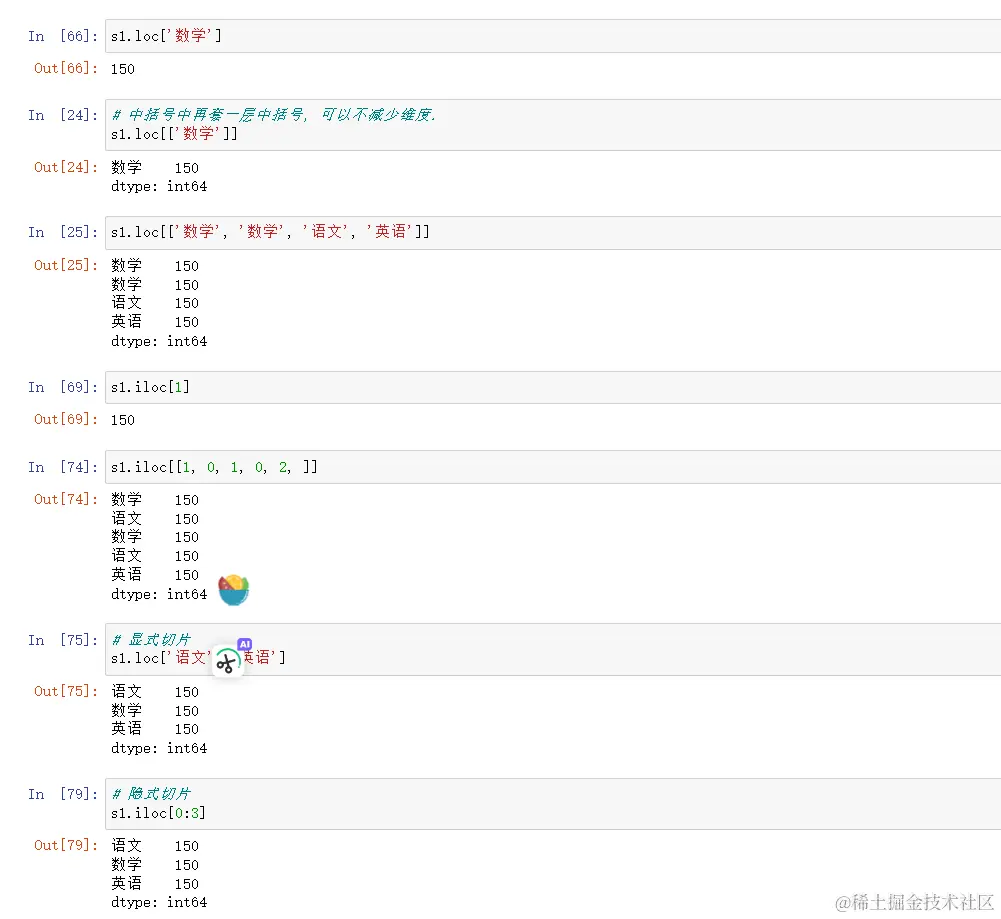Screen dimensions: 1001x919
Task: Select the In [79] prompt
Action: point(63,795)
